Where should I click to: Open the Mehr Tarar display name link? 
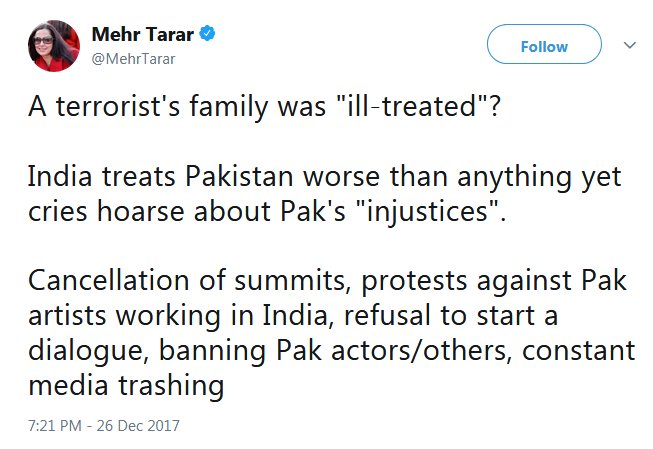142,35
